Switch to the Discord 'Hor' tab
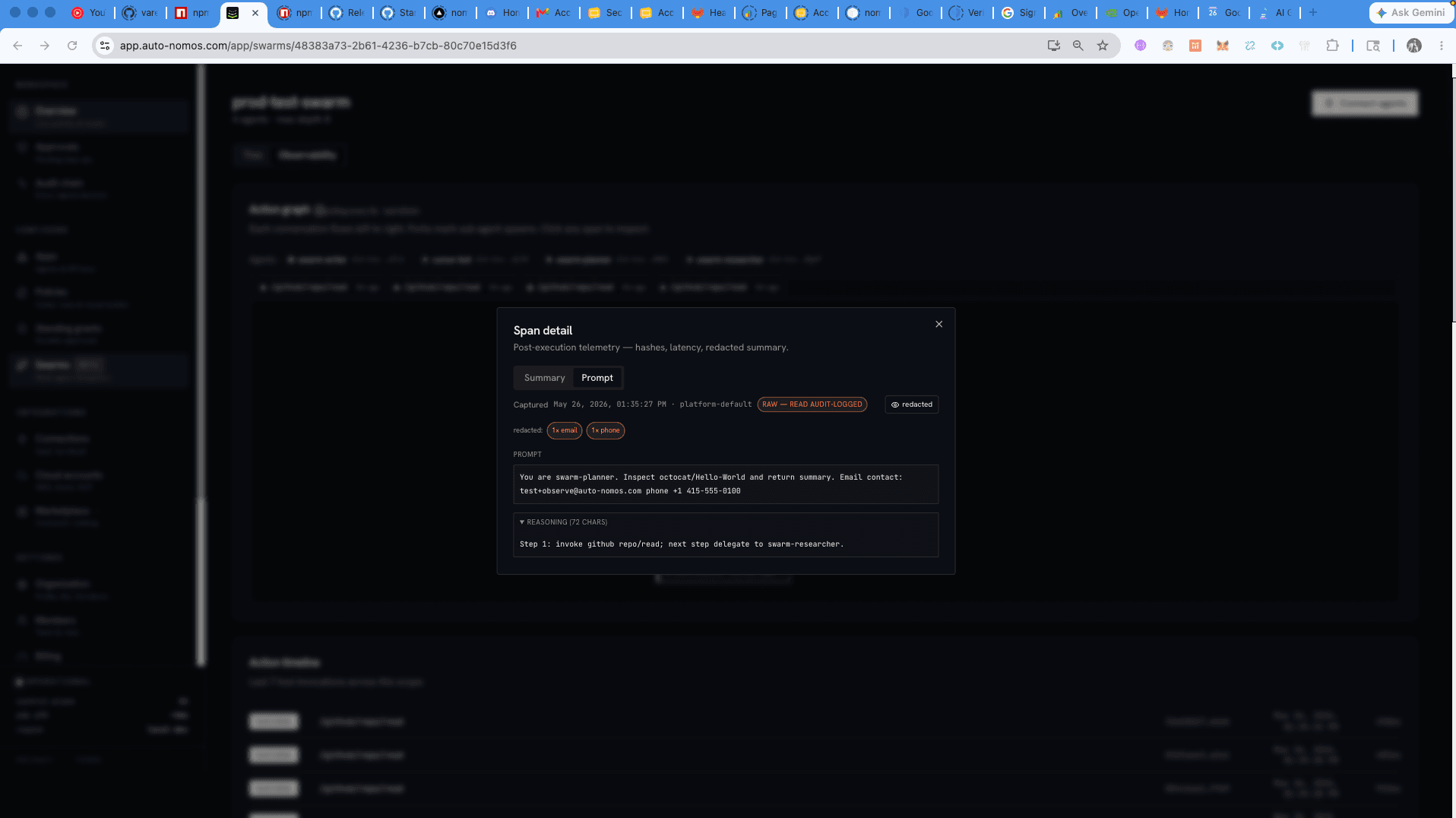1456x818 pixels. pyautogui.click(x=502, y=13)
